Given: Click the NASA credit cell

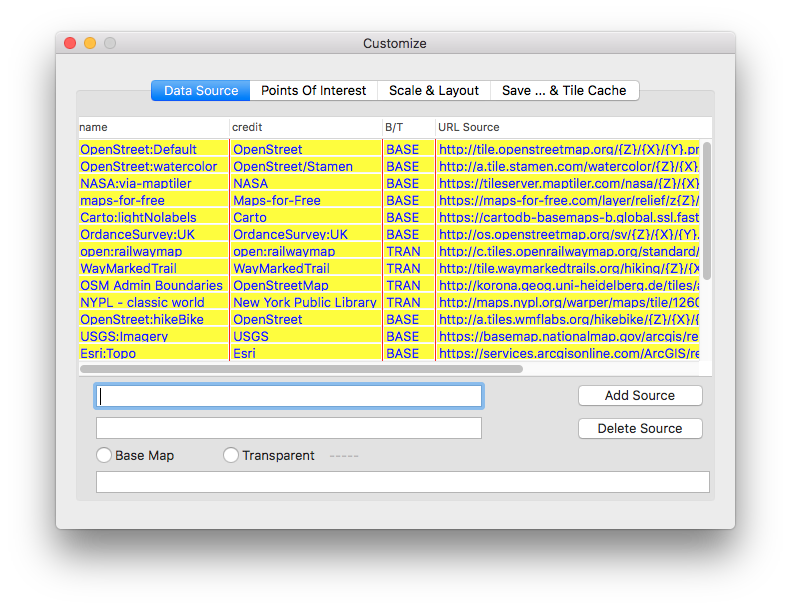Looking at the screenshot, I should click(306, 183).
